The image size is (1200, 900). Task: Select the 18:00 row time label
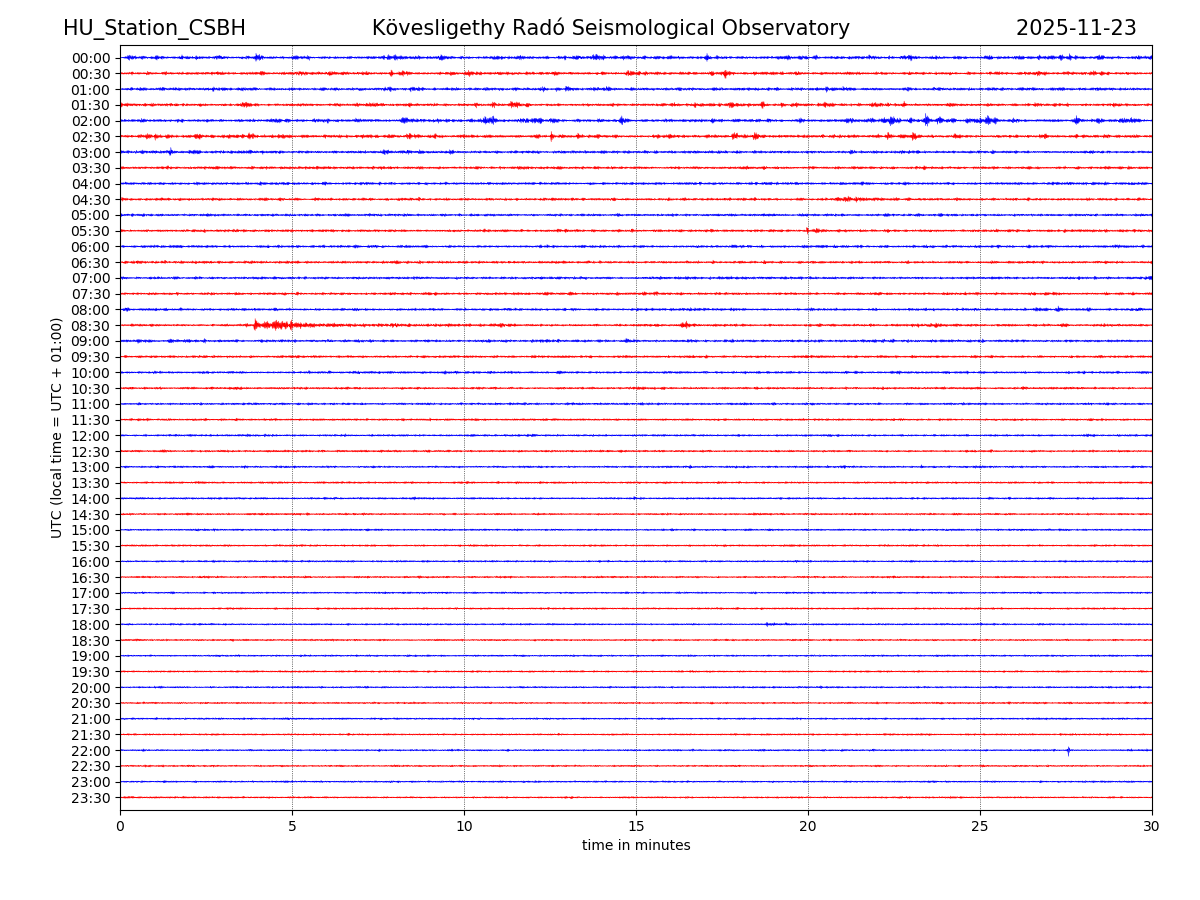pos(91,625)
